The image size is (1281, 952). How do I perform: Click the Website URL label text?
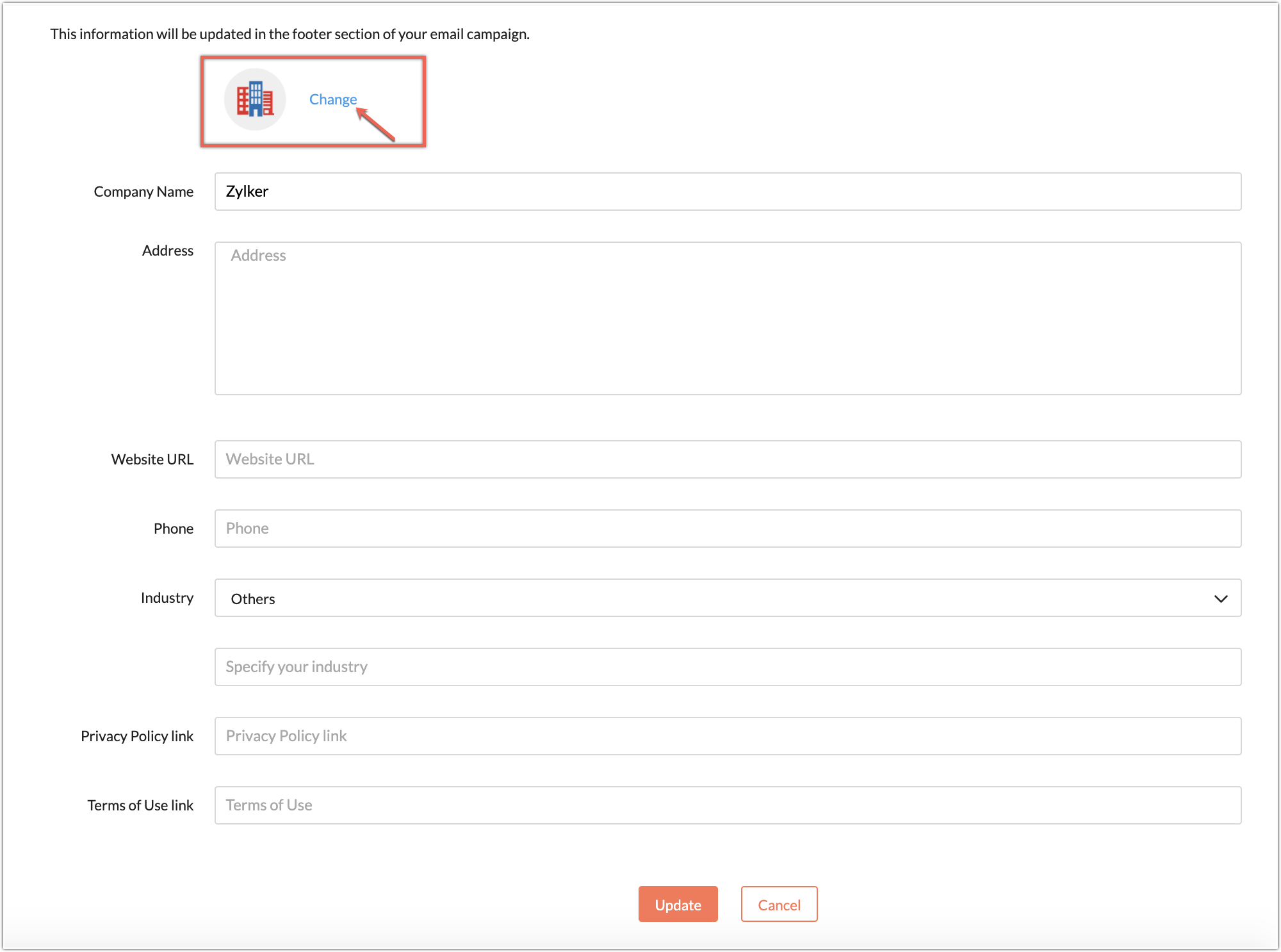tap(152, 459)
